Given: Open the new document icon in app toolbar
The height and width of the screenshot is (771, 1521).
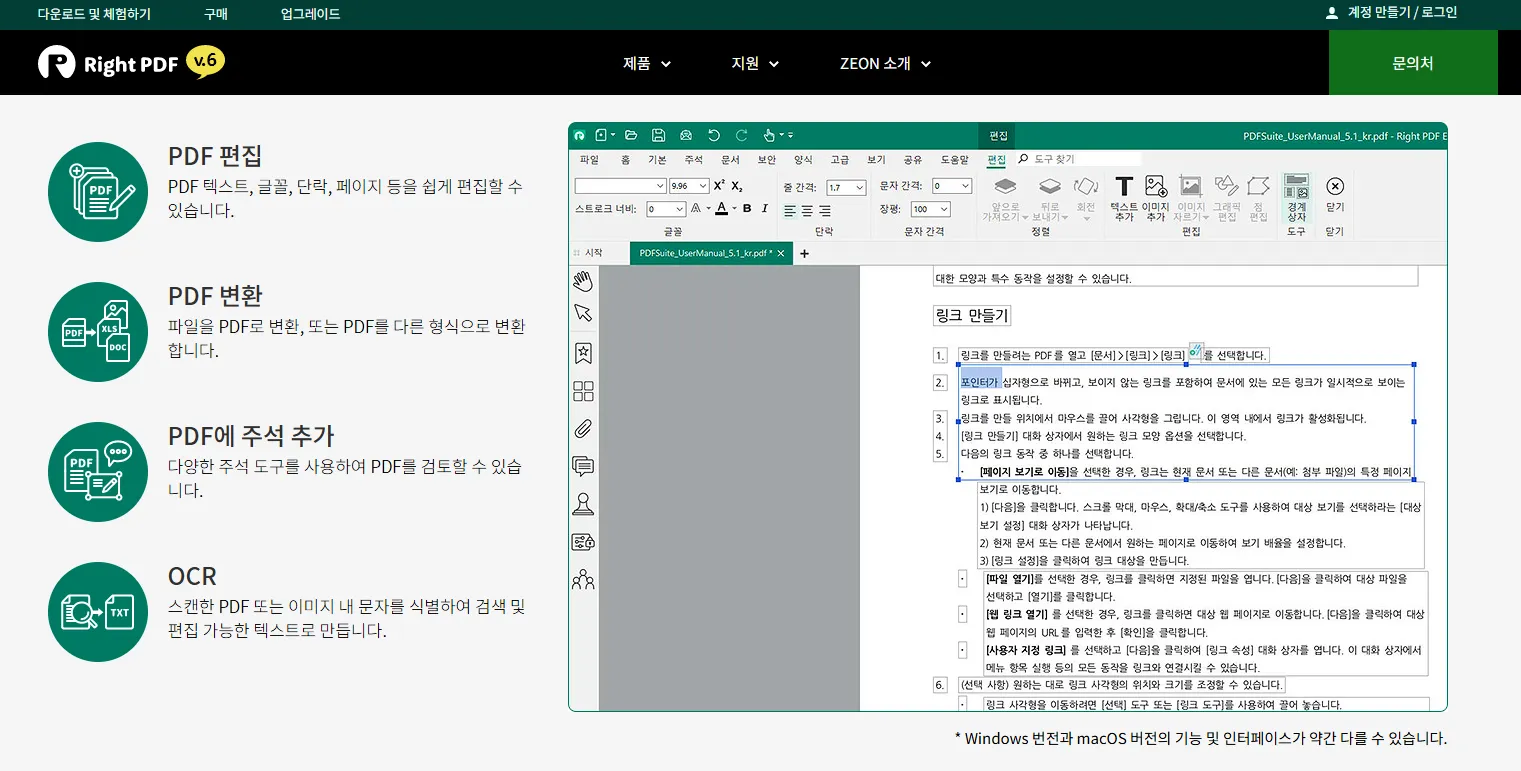Looking at the screenshot, I should tap(603, 135).
